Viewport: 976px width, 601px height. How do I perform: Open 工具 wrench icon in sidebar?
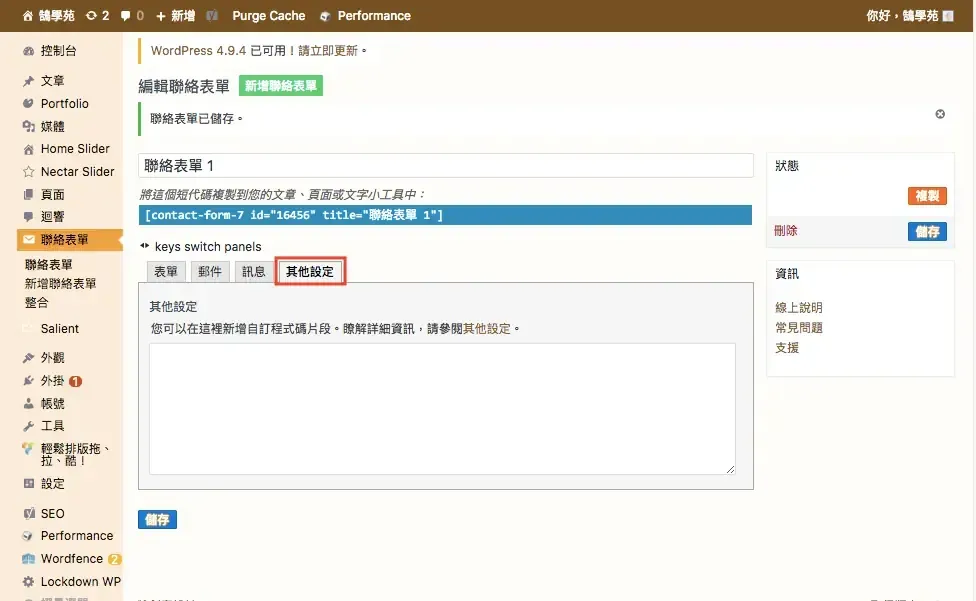pyautogui.click(x=29, y=426)
